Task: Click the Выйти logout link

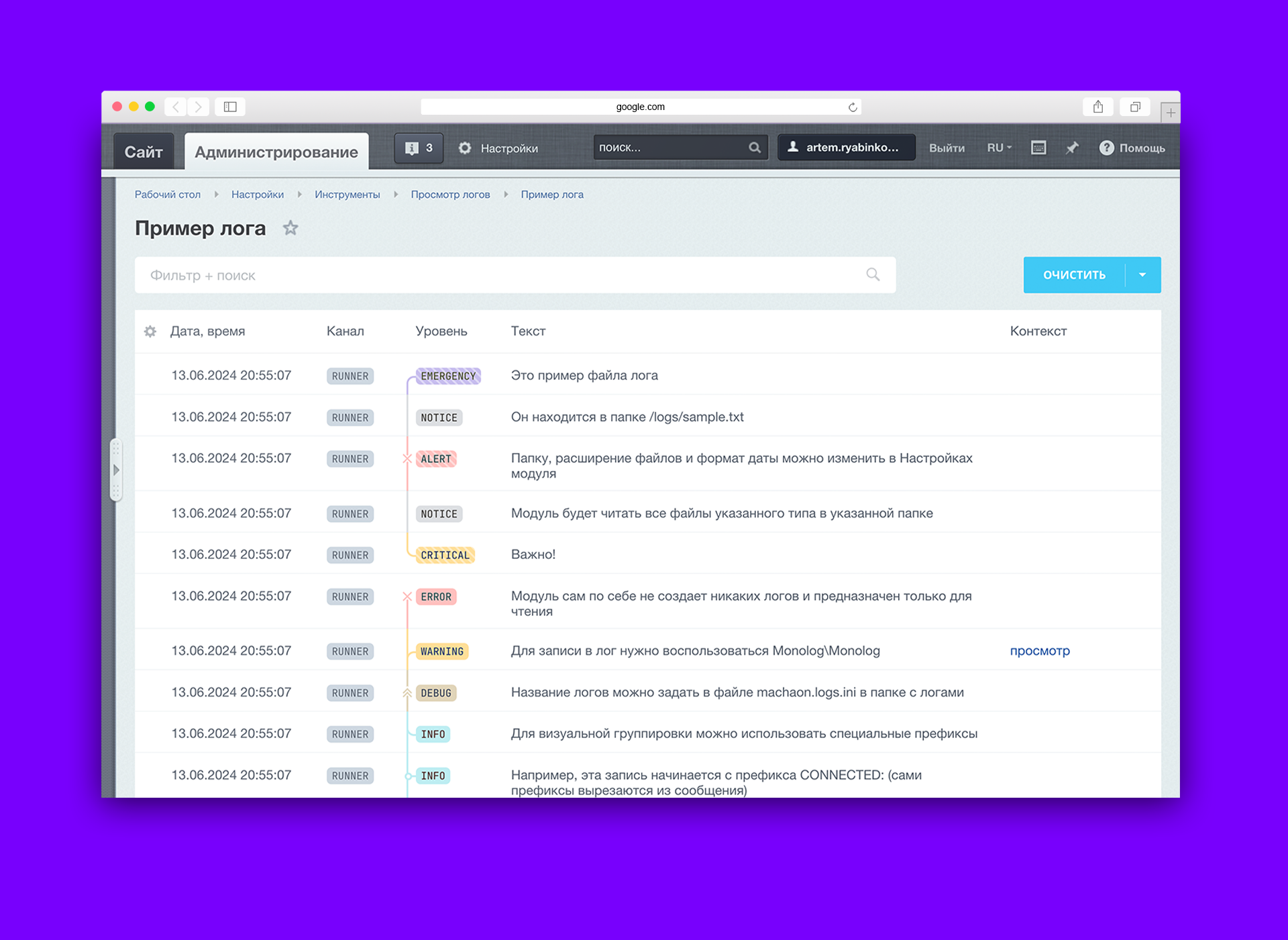Action: [x=947, y=148]
